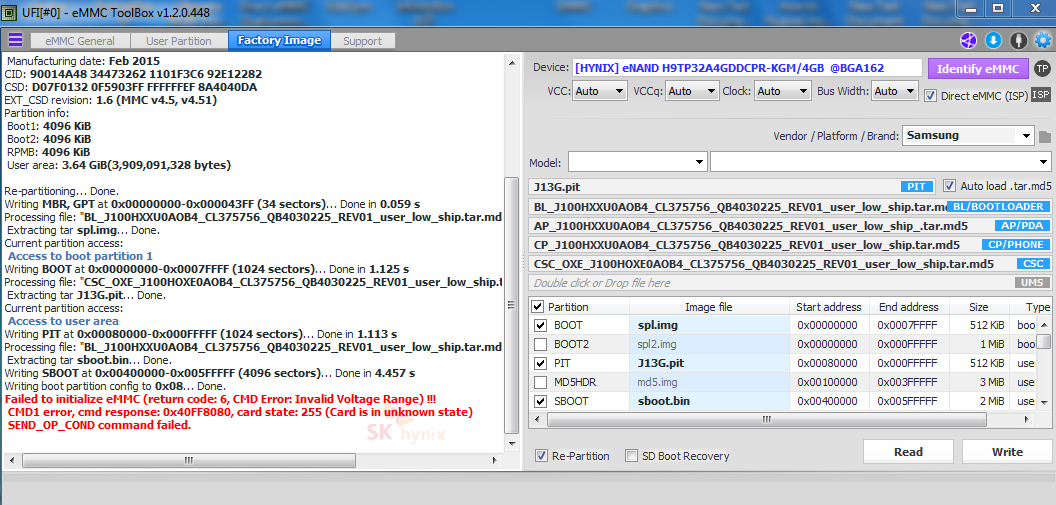Open the Vendor / Platform / Brand dropdown
The image size is (1056, 505).
pos(968,135)
